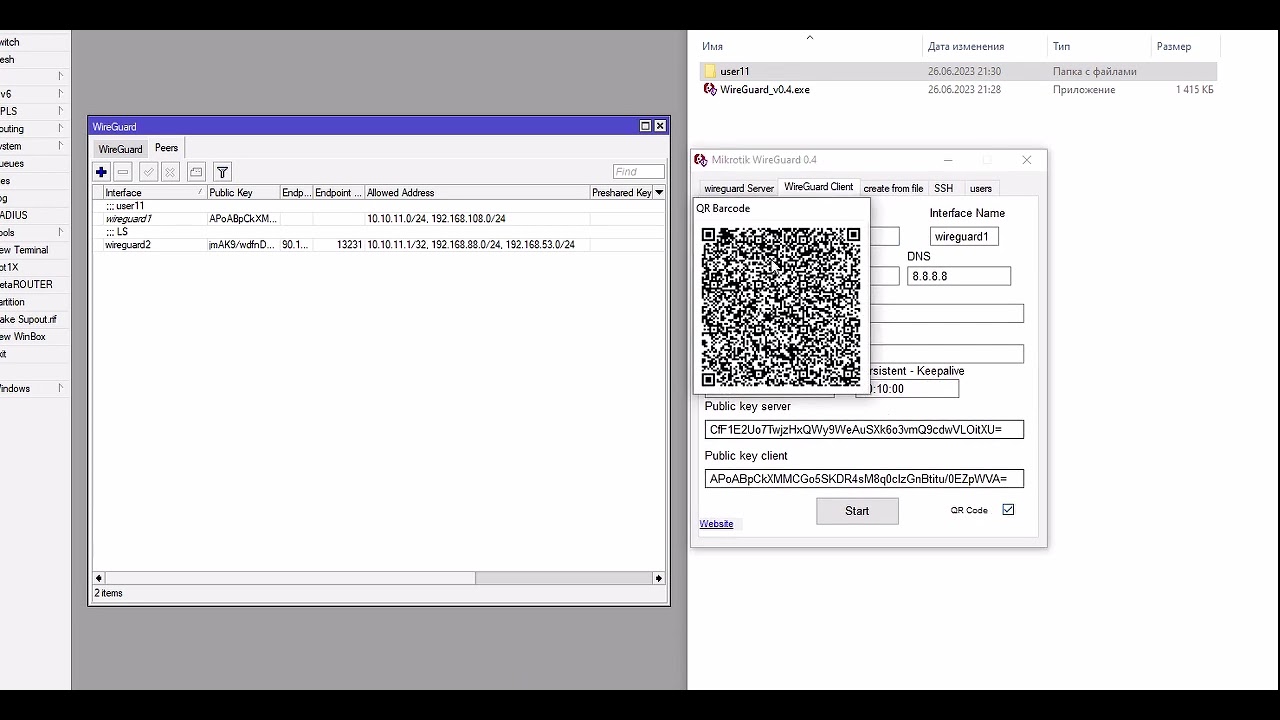Image resolution: width=1280 pixels, height=720 pixels.
Task: Open New Terminal from sidebar
Action: click(x=24, y=250)
